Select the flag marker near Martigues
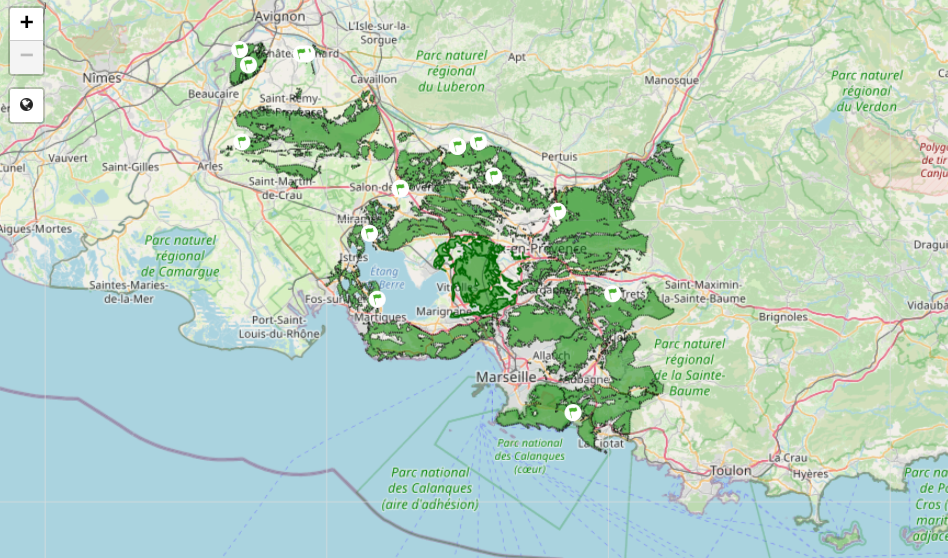Screen dimensions: 948x558 coord(377,298)
